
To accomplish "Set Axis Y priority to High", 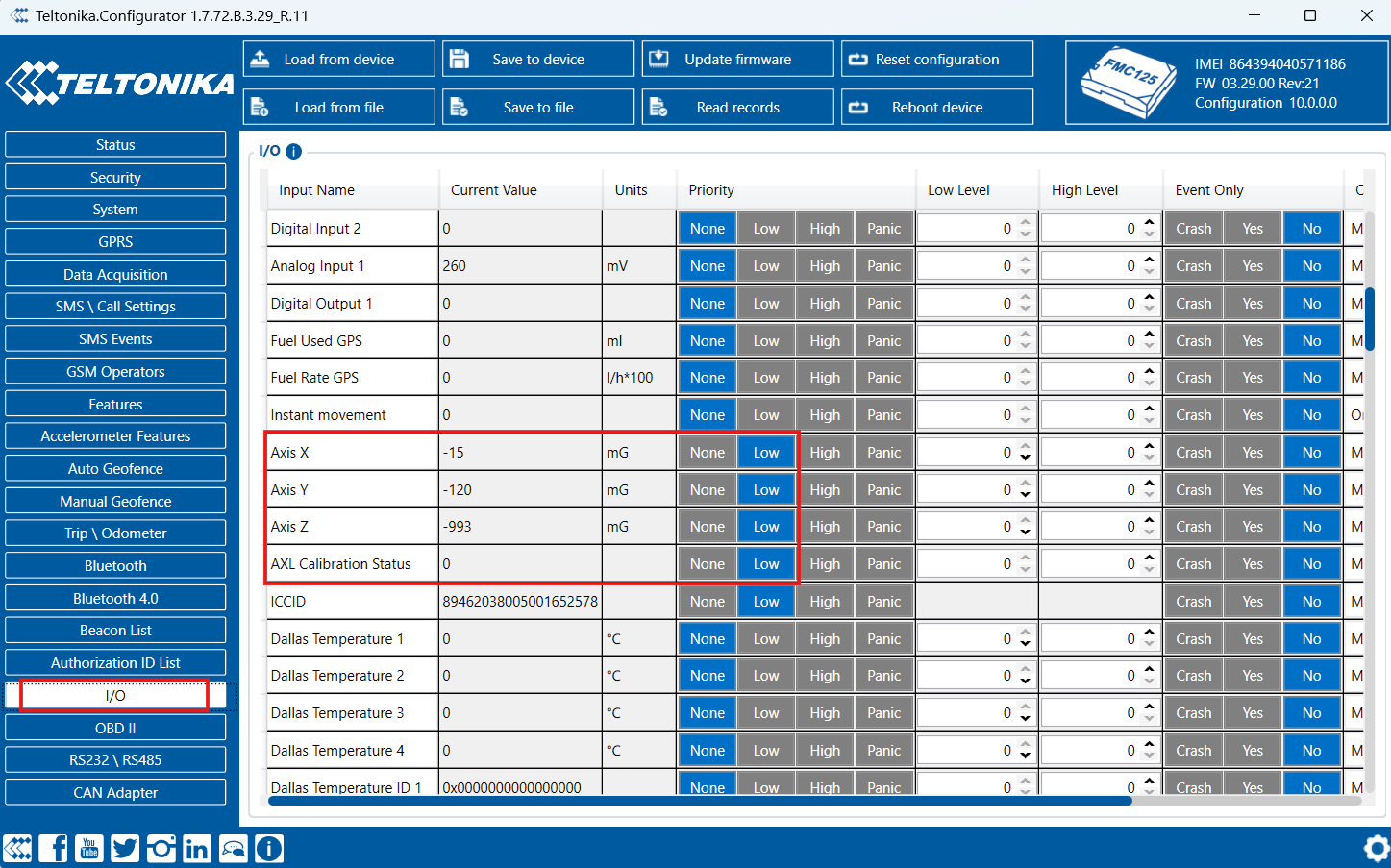I will click(825, 490).
